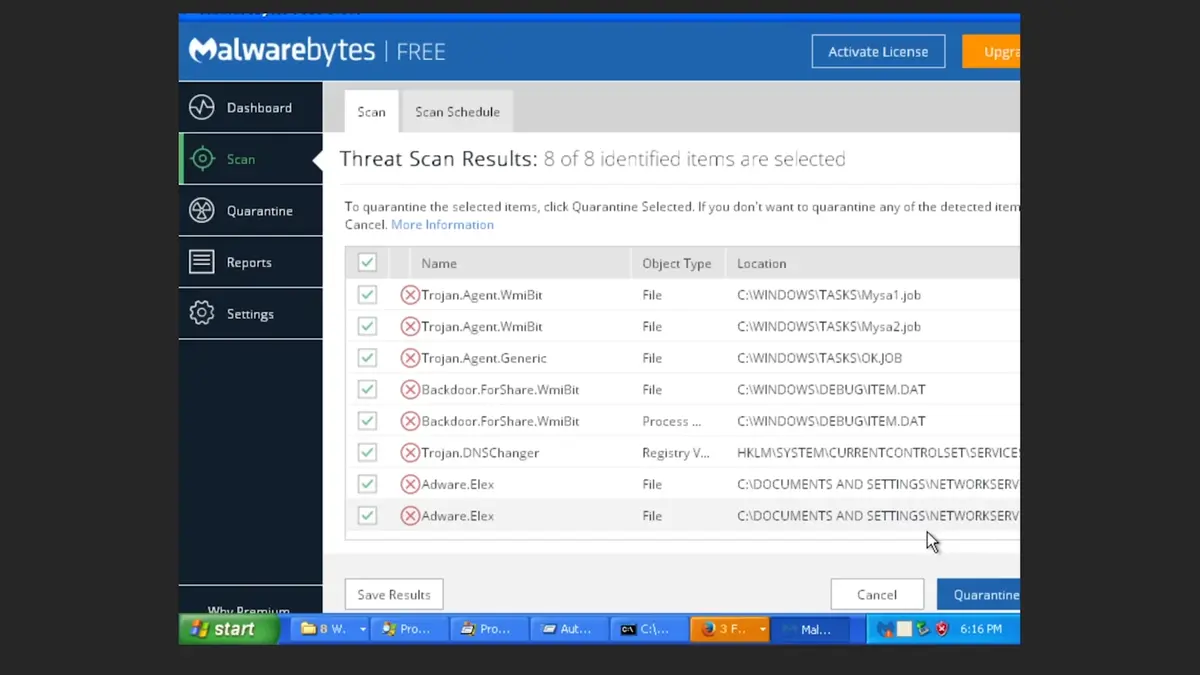Click the Save Results button

(x=394, y=595)
